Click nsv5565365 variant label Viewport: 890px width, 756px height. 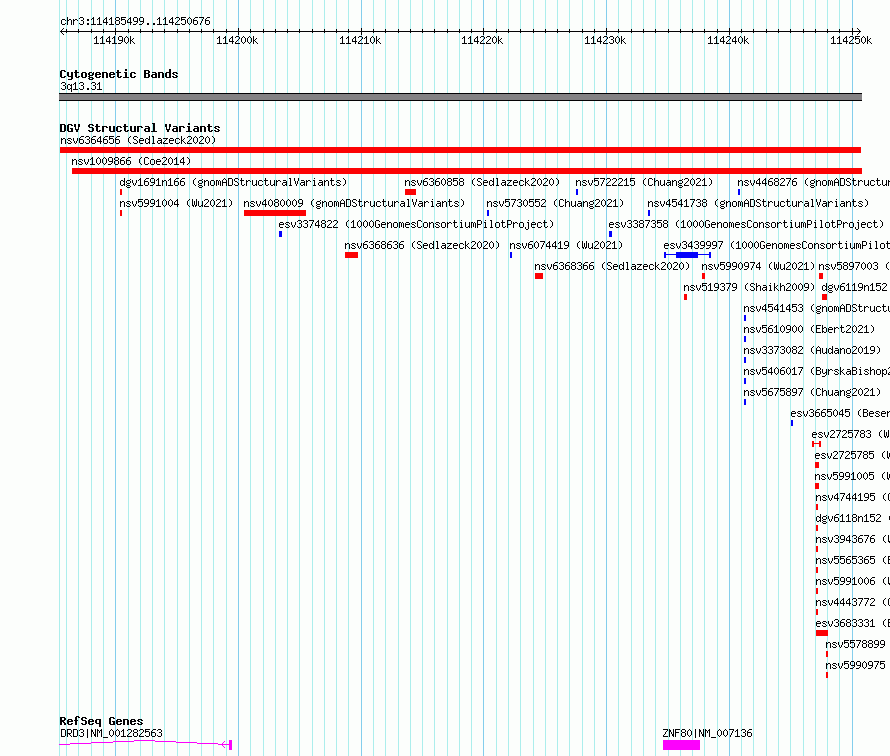tap(853, 560)
